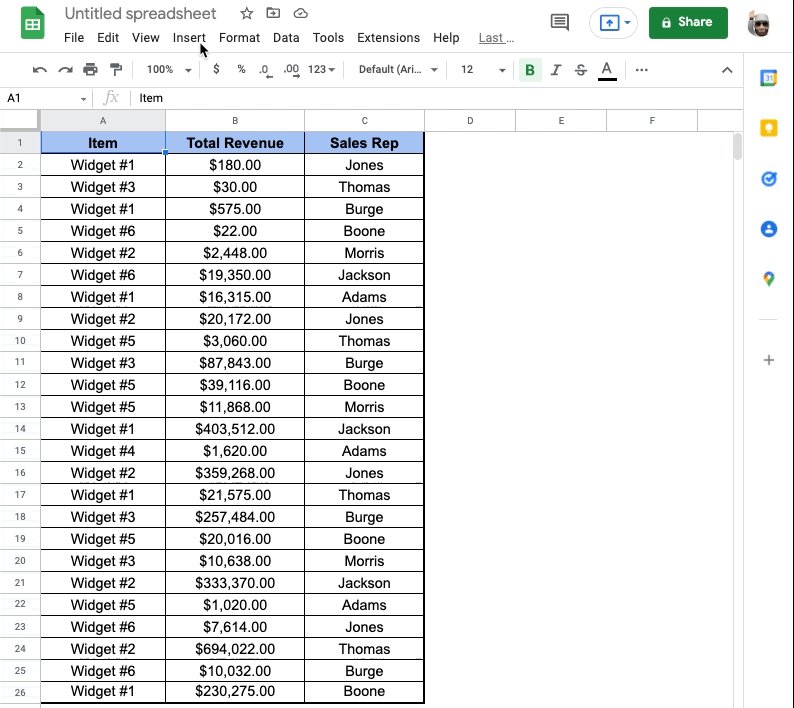The height and width of the screenshot is (708, 794).
Task: Print the spreadsheet
Action: click(91, 69)
